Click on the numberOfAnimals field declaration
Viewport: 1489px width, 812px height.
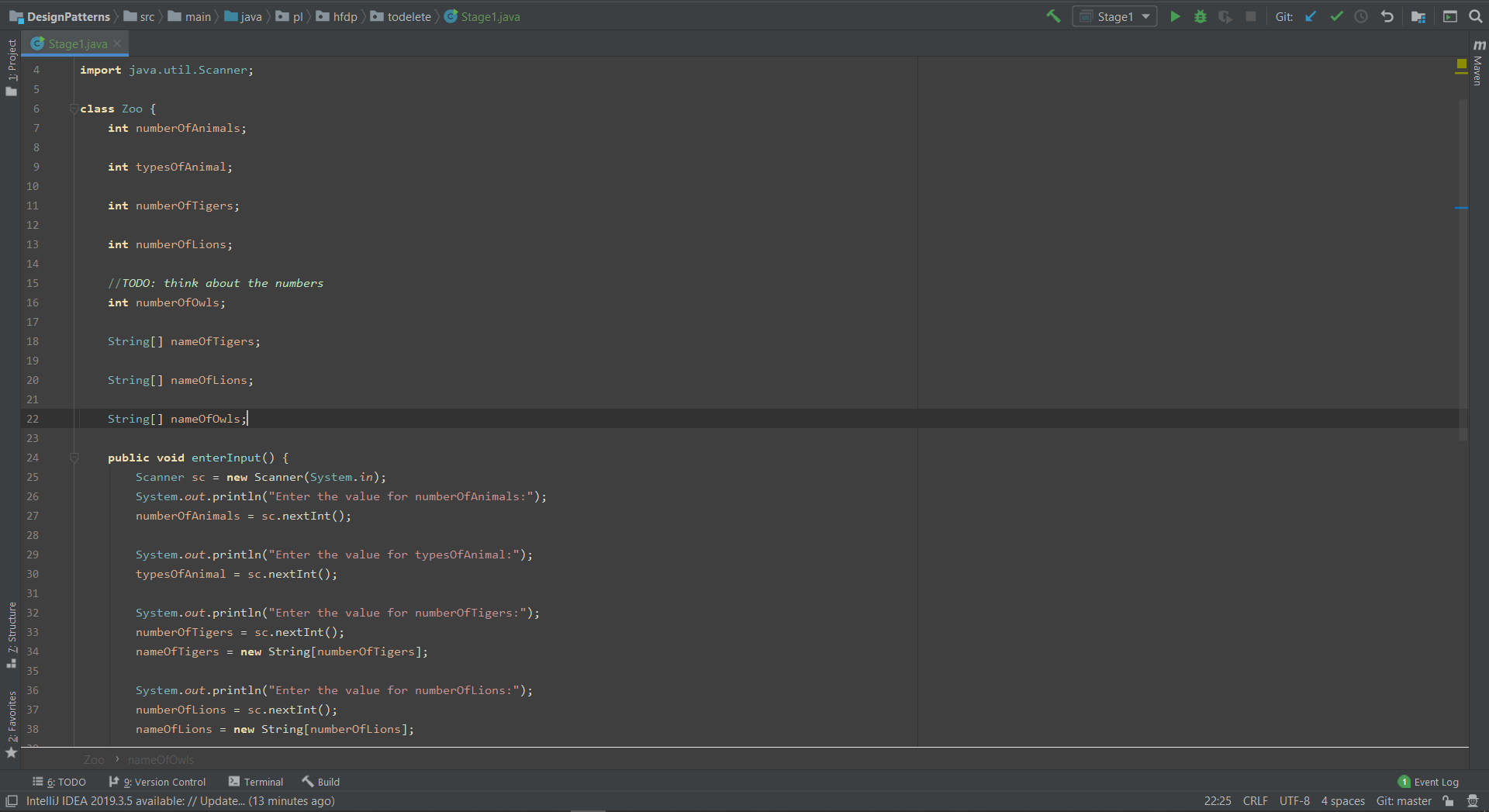tap(177, 128)
